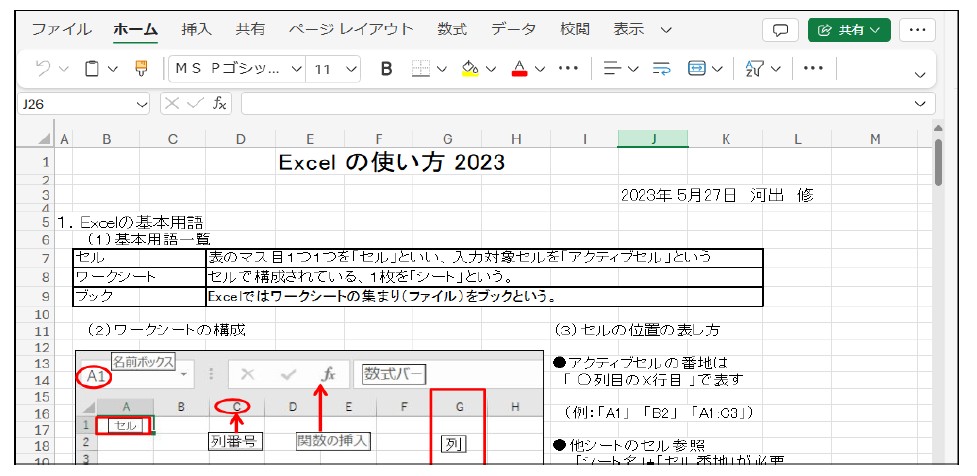Click the Insert Function fx icon
The image size is (977, 476).
click(x=220, y=104)
